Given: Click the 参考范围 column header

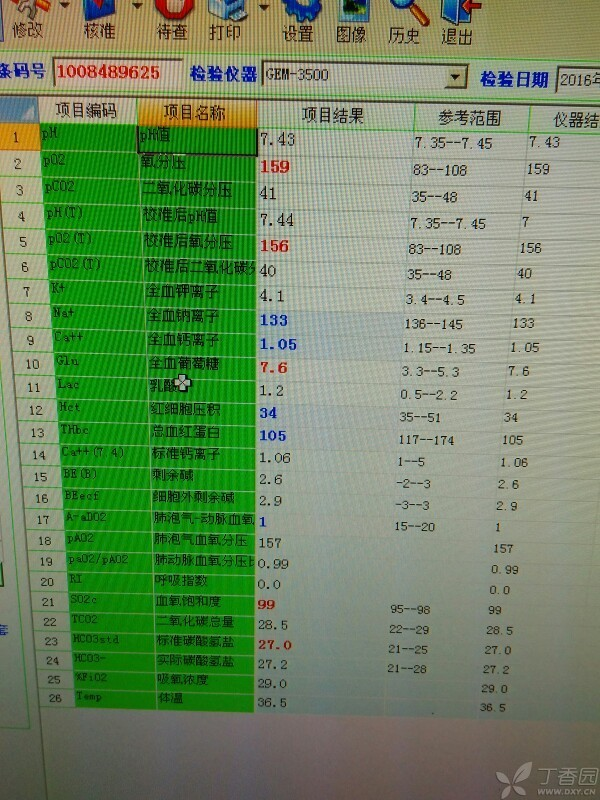Looking at the screenshot, I should (x=470, y=118).
